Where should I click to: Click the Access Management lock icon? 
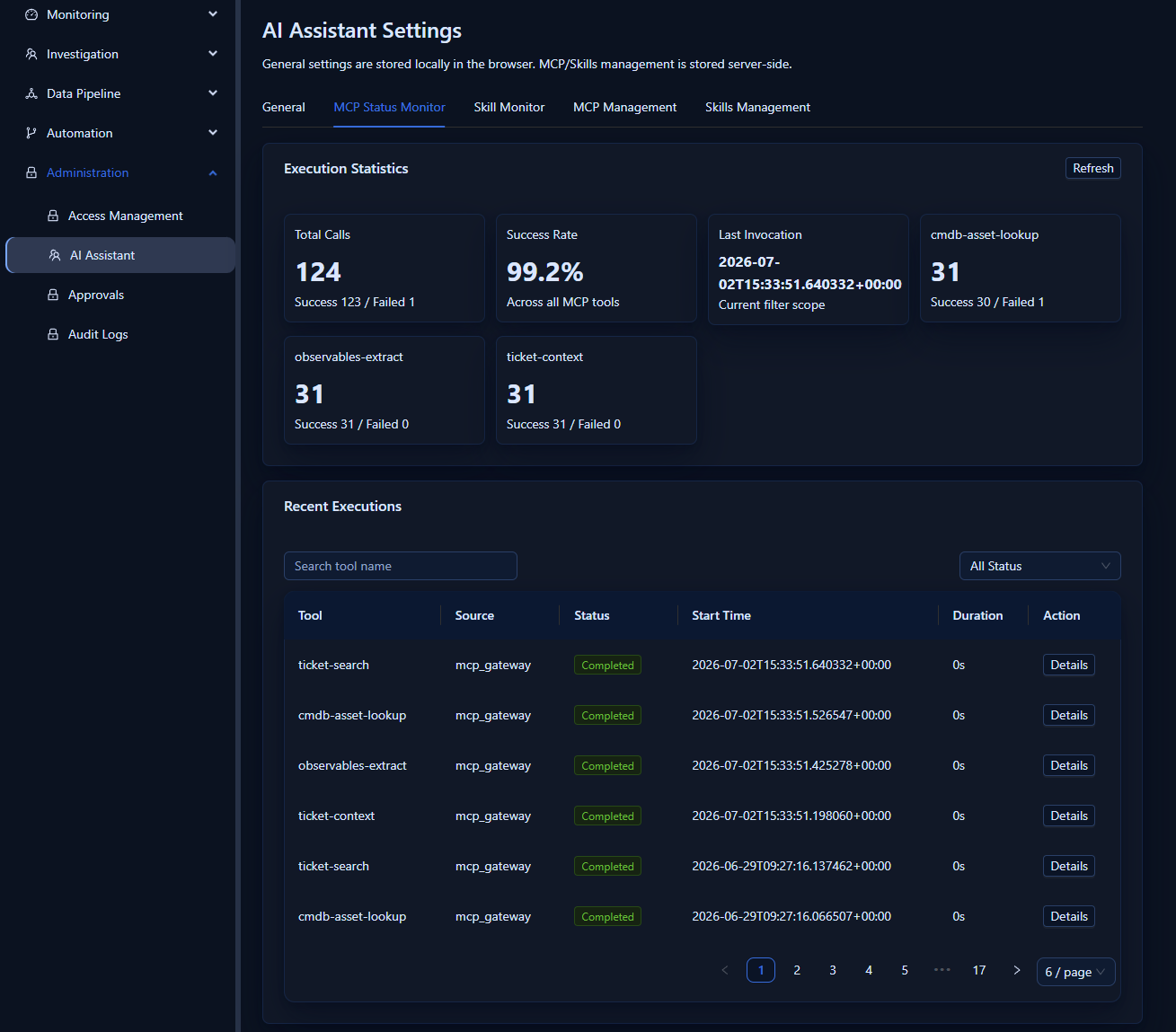53,216
